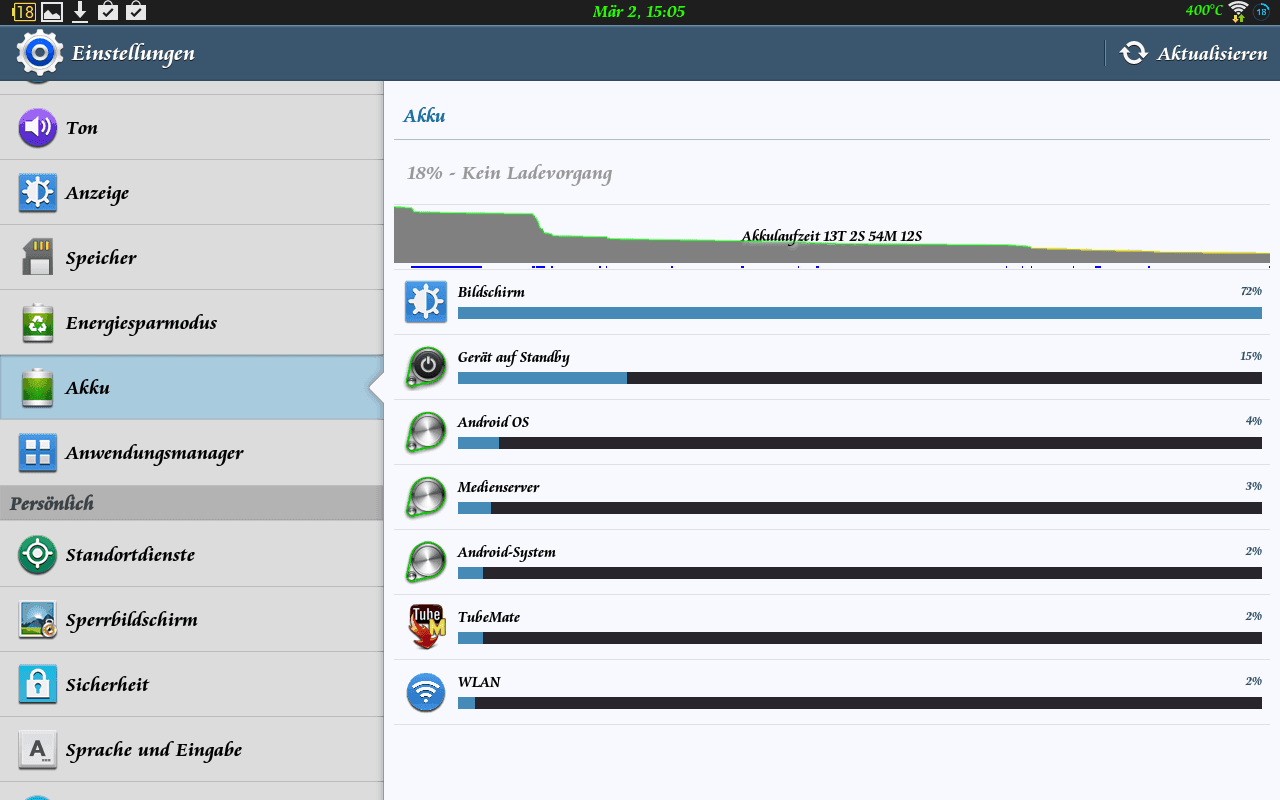Viewport: 1280px width, 800px height.
Task: Tap the Aktualisieren refresh icon
Action: 1133,53
